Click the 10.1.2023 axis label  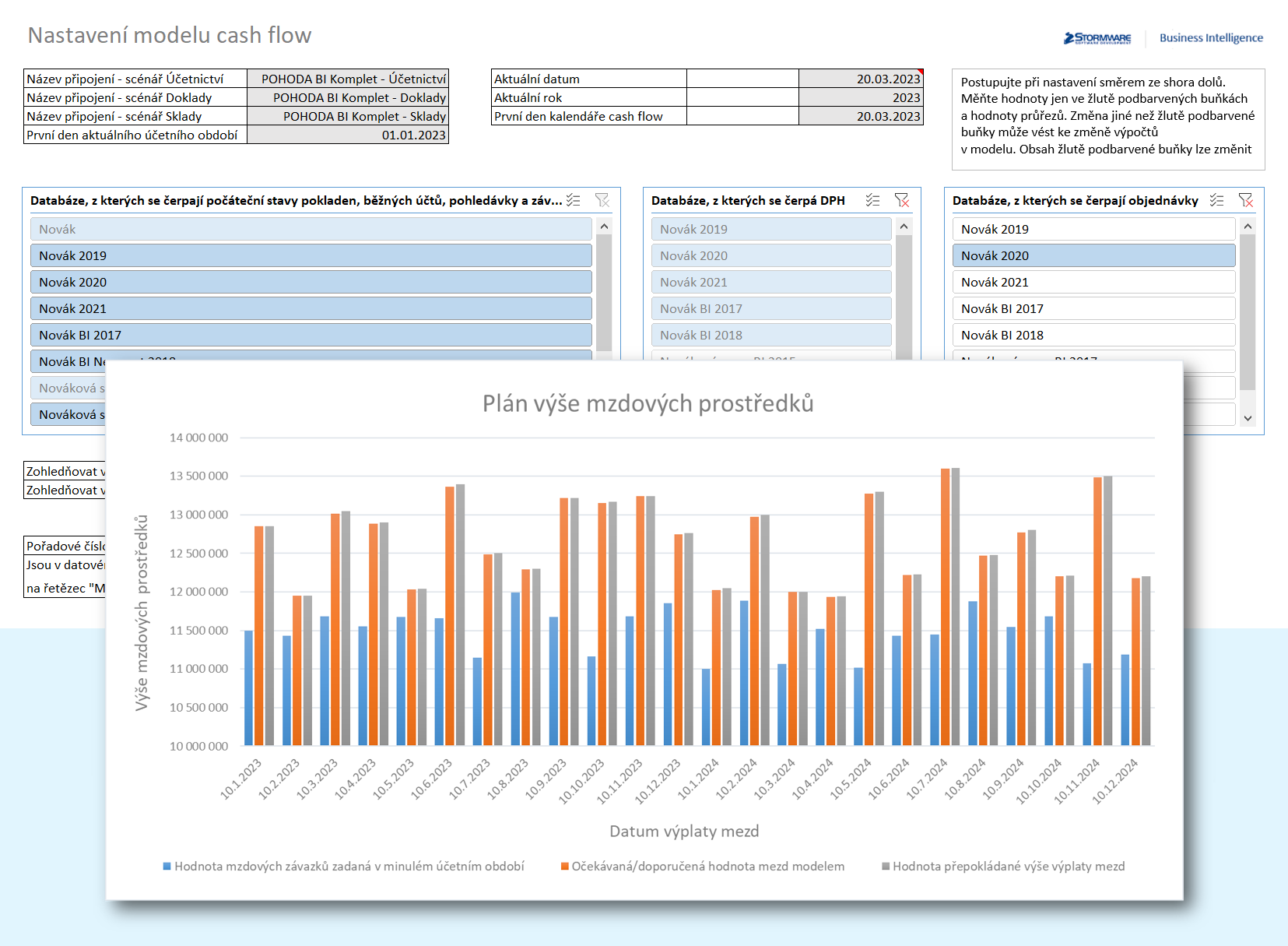[240, 779]
